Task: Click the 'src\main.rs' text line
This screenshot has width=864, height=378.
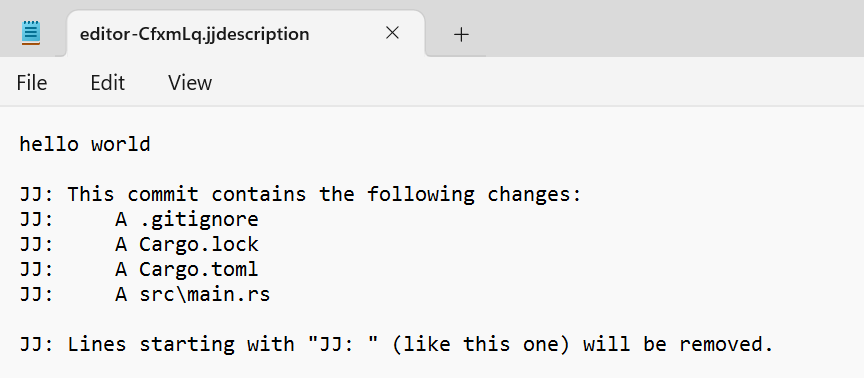Action: [x=145, y=295]
